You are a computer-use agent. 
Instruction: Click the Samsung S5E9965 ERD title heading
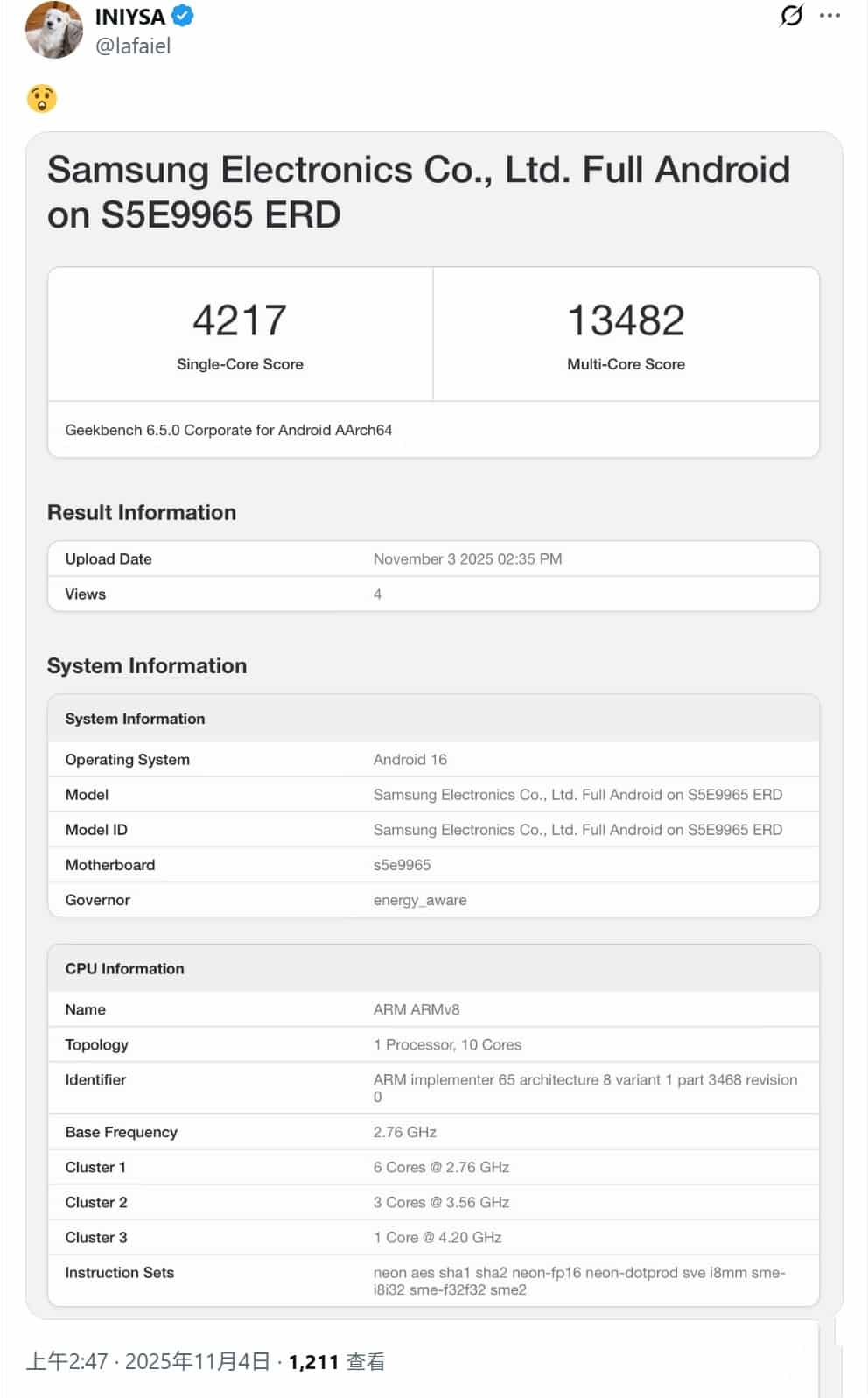click(x=418, y=192)
